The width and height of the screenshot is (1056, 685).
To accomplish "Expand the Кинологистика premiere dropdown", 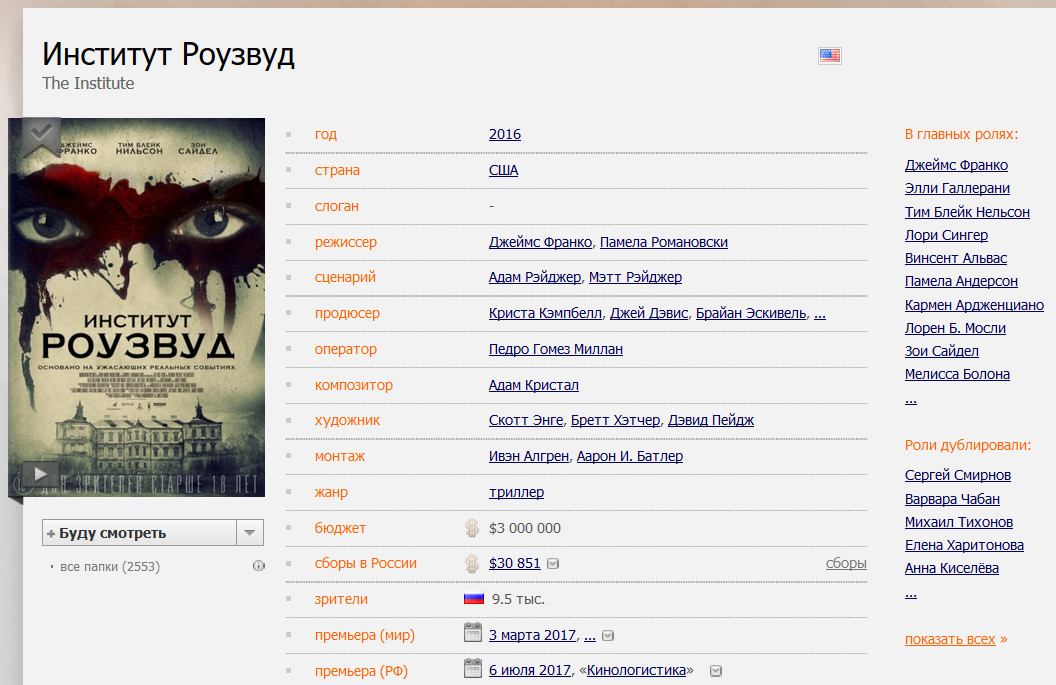I will click(x=715, y=671).
